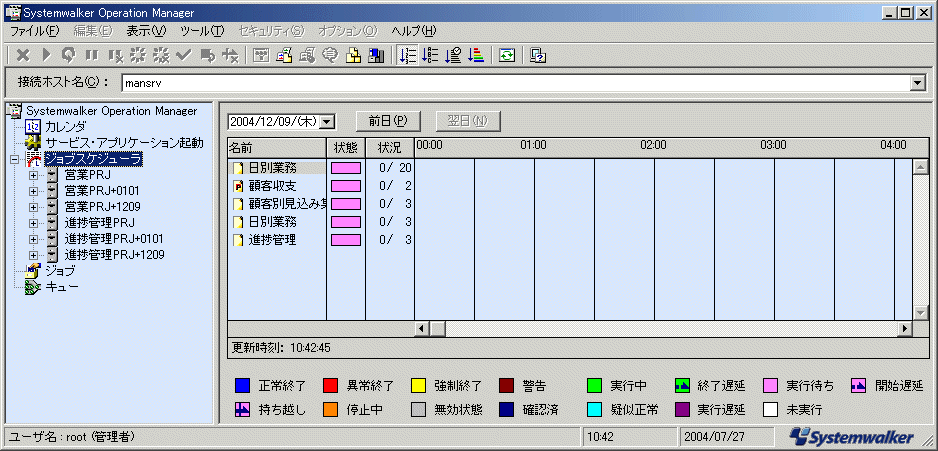Image resolution: width=938 pixels, height=451 pixels.
Task: Click the 前日 button
Action: 388,121
